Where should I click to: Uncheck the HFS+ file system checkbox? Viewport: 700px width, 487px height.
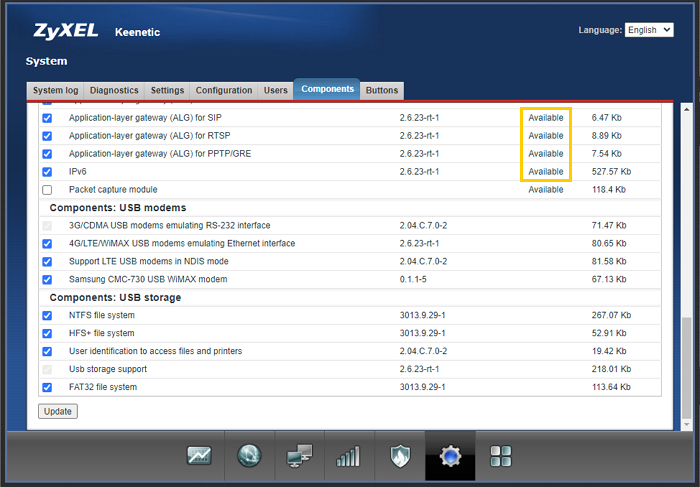[x=47, y=334]
